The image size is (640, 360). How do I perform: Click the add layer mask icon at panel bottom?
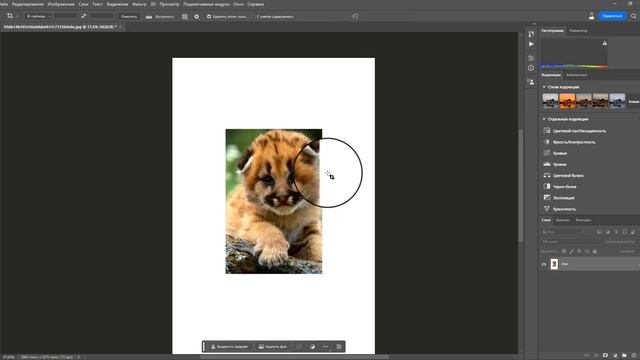coord(605,356)
